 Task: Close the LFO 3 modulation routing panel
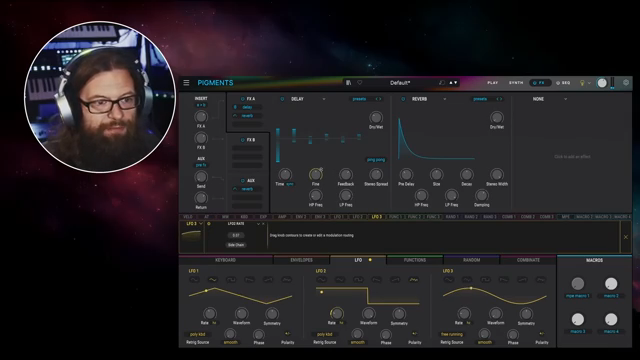point(626,237)
